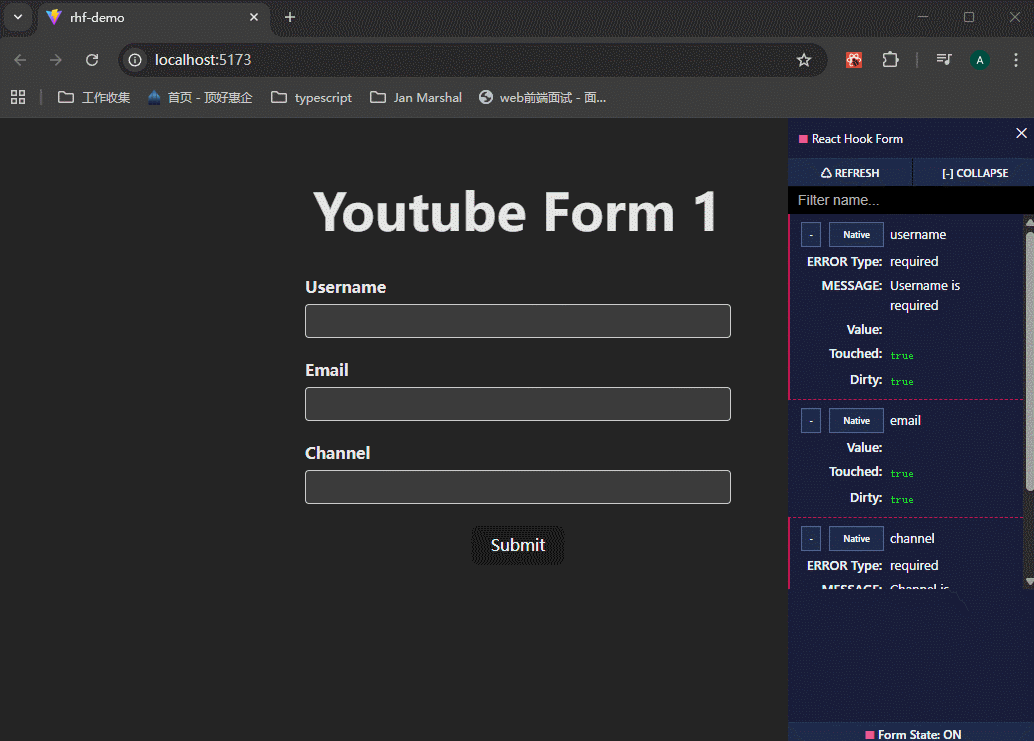Open the Chrome profile avatar menu
This screenshot has height=741, width=1034.
tap(980, 60)
